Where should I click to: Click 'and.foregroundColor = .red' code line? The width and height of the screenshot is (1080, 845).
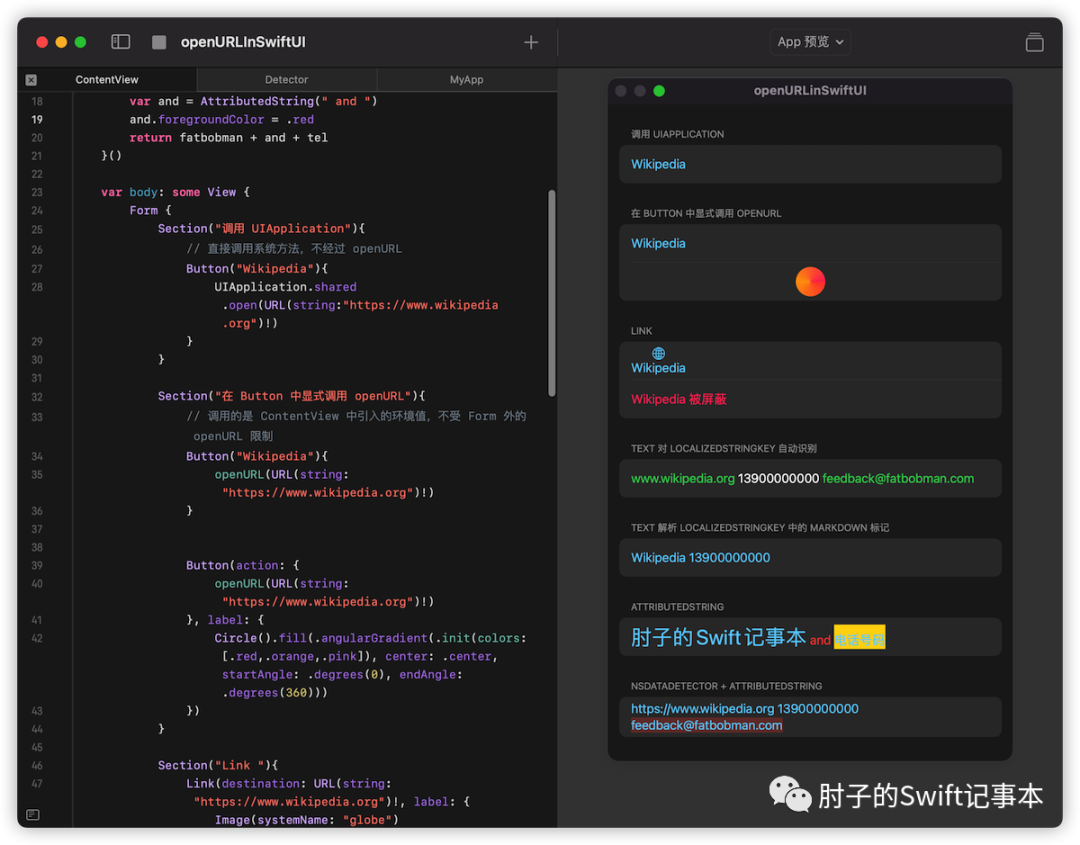point(221,120)
